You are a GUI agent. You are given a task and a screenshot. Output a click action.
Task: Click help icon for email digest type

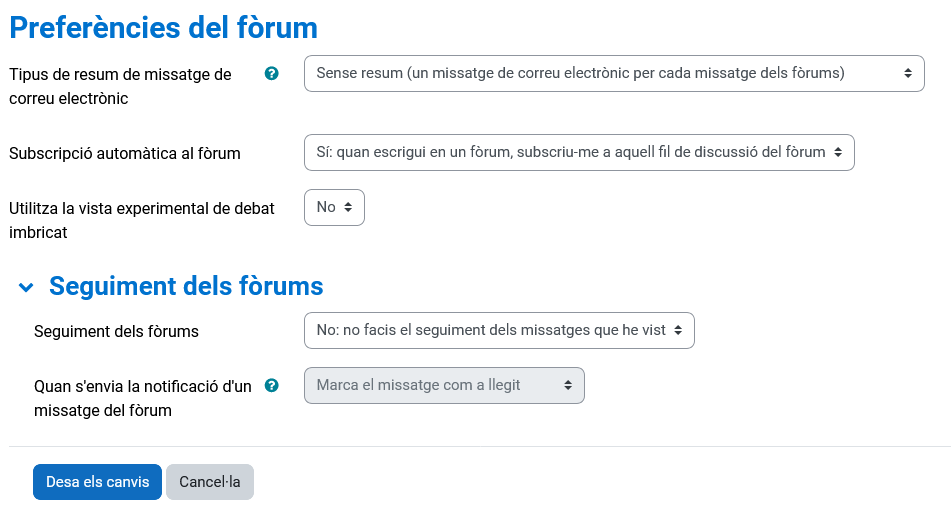(x=271, y=74)
